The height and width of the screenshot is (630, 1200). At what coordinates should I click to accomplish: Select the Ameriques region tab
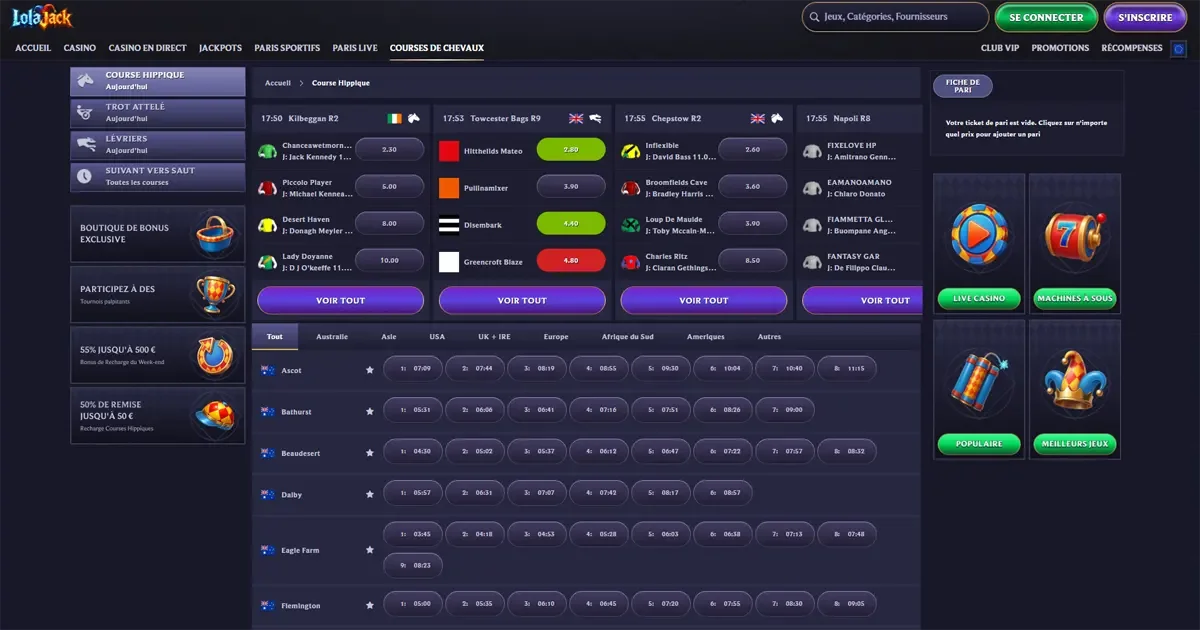pos(706,337)
